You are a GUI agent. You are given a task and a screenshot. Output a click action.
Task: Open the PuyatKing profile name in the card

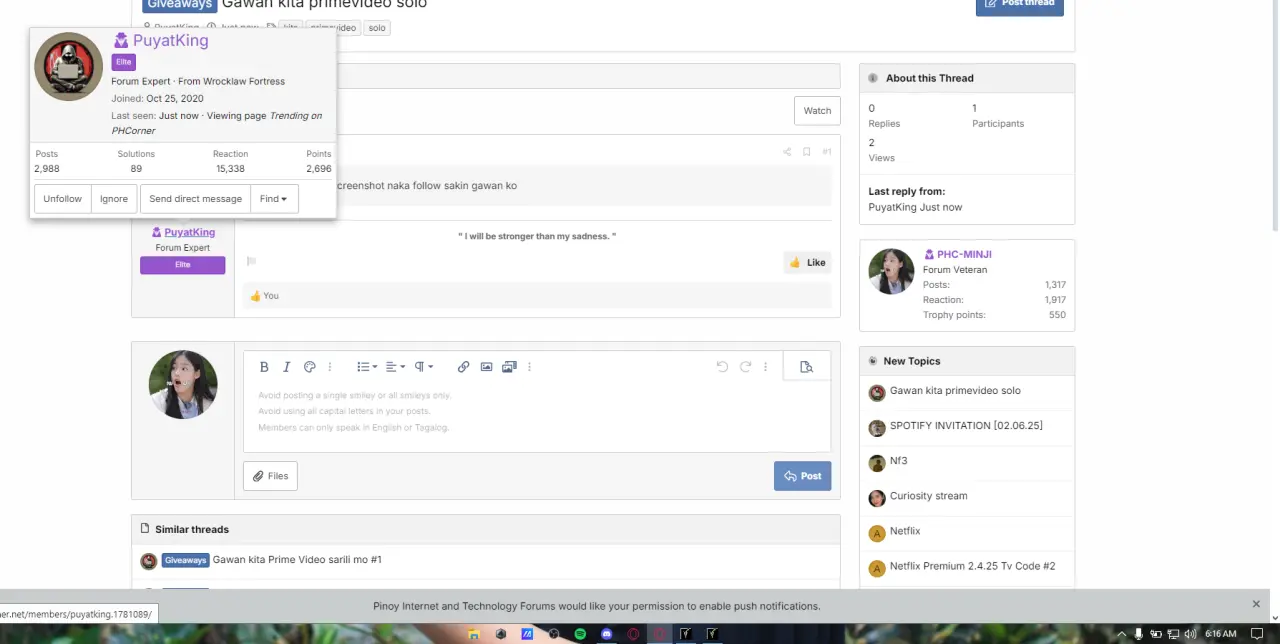point(170,41)
